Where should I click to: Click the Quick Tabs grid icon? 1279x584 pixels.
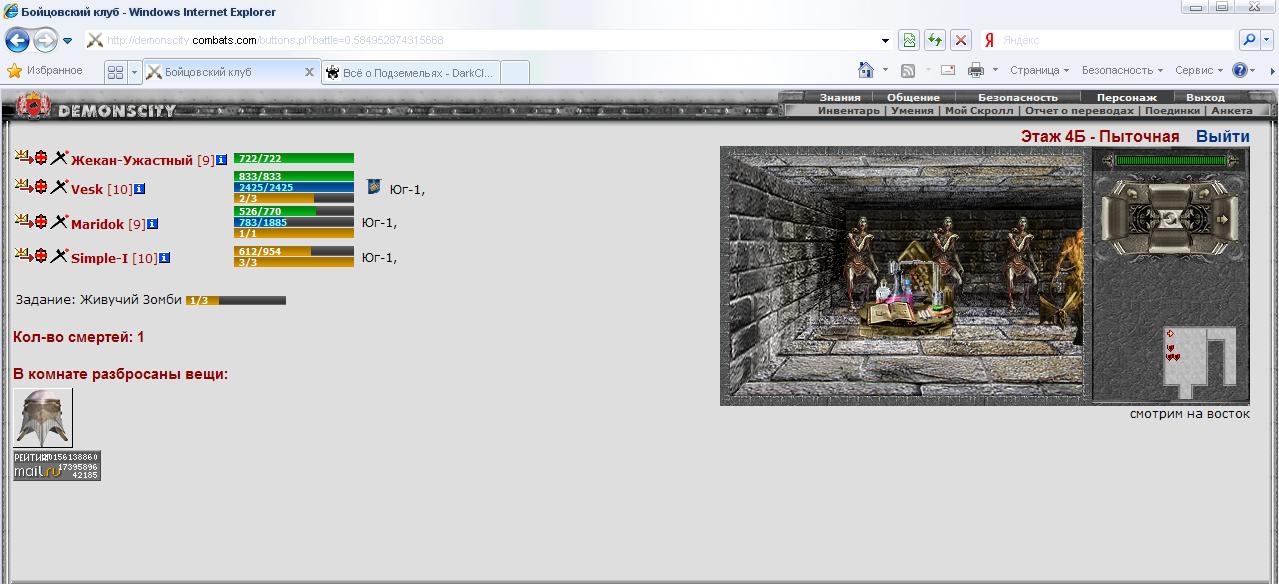point(115,72)
